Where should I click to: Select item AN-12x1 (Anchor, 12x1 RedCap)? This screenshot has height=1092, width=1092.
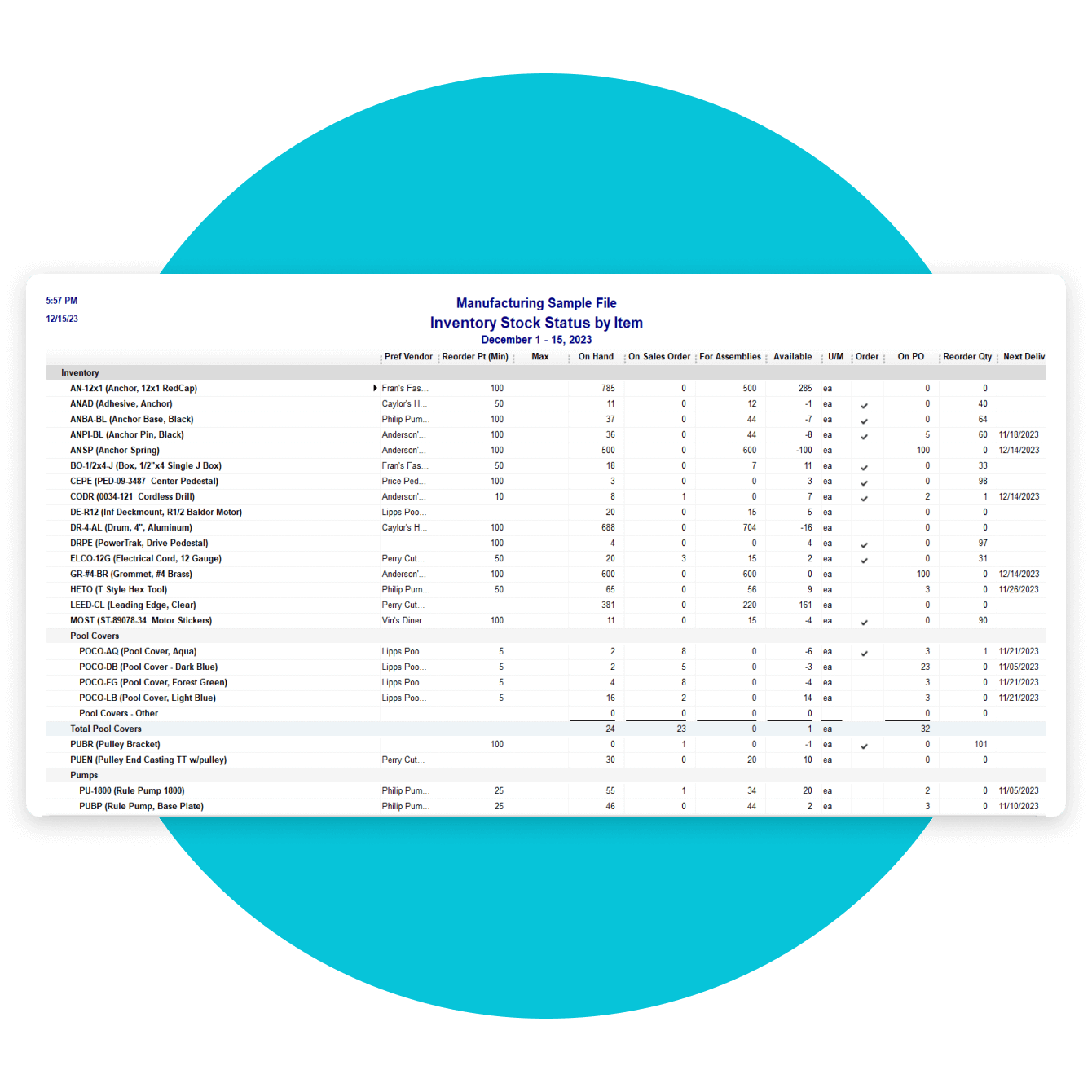[x=134, y=388]
